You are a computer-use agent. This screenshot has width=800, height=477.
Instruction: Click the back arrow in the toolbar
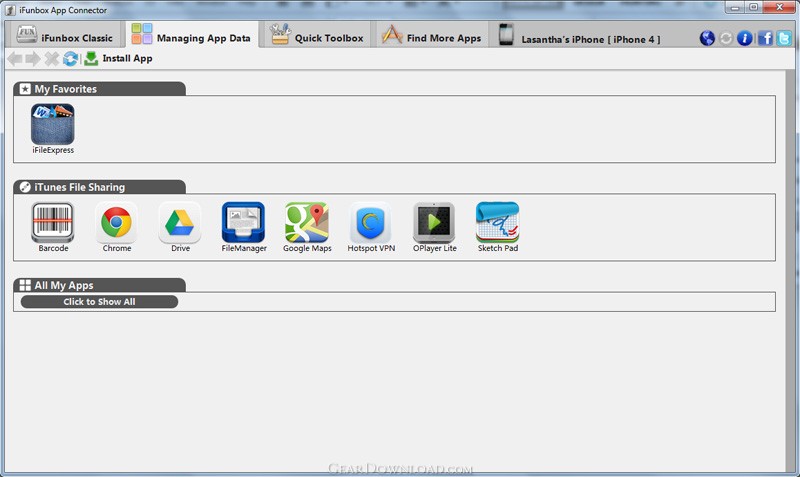tap(15, 59)
